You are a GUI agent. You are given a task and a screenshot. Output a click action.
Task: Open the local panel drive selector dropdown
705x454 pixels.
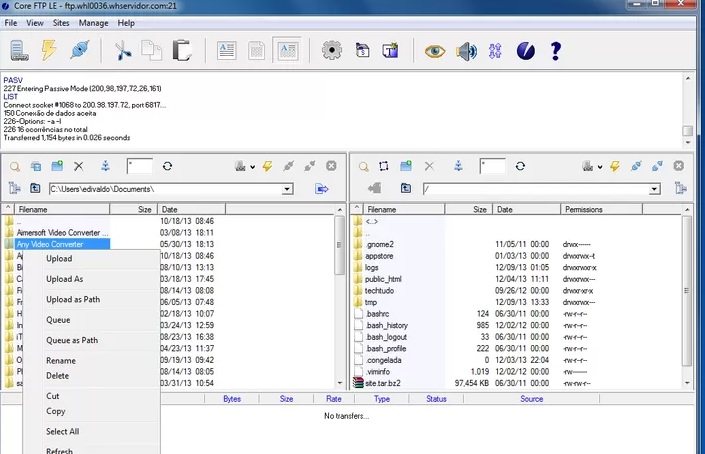(x=251, y=166)
